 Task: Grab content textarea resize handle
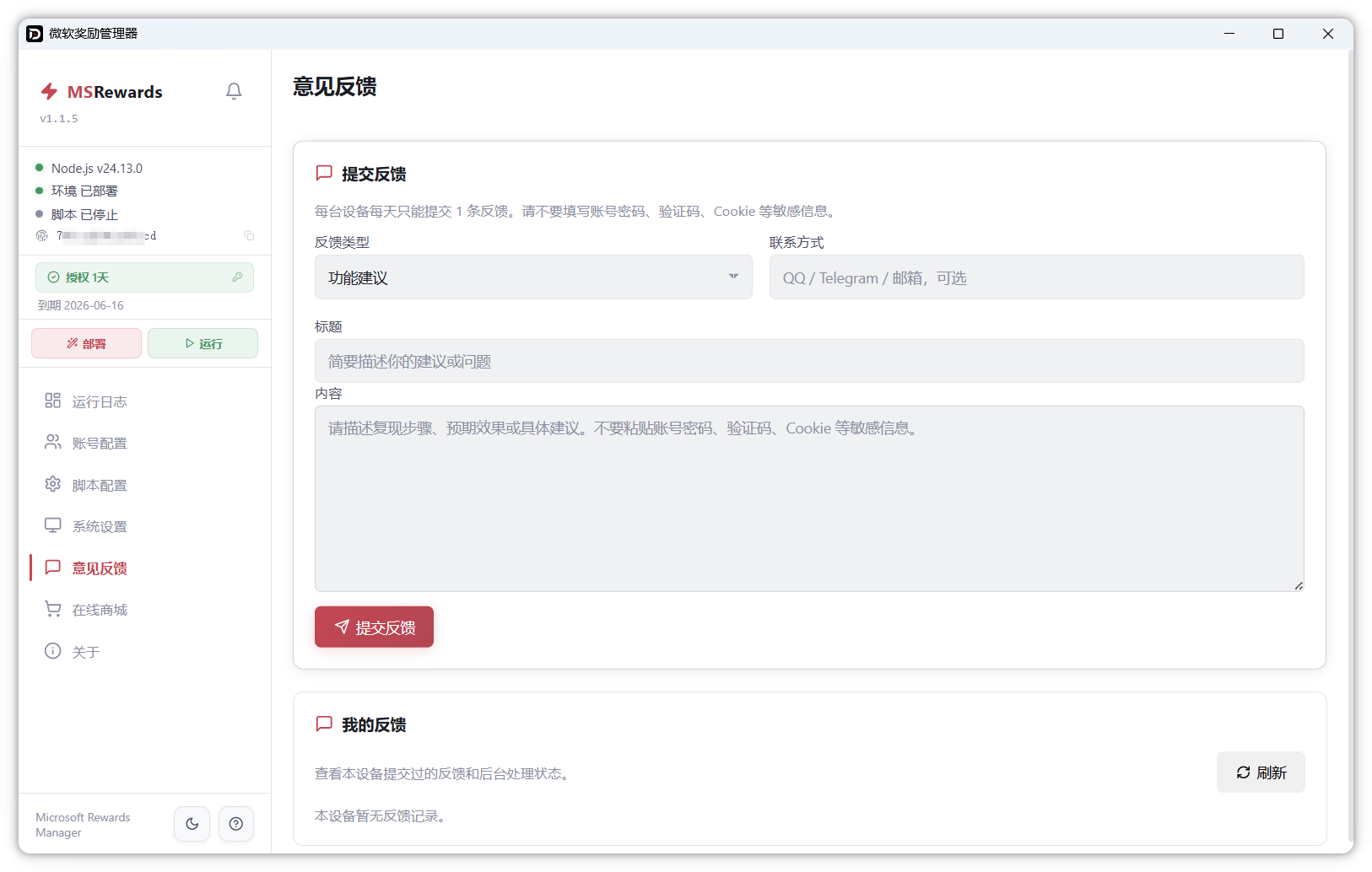1299,585
